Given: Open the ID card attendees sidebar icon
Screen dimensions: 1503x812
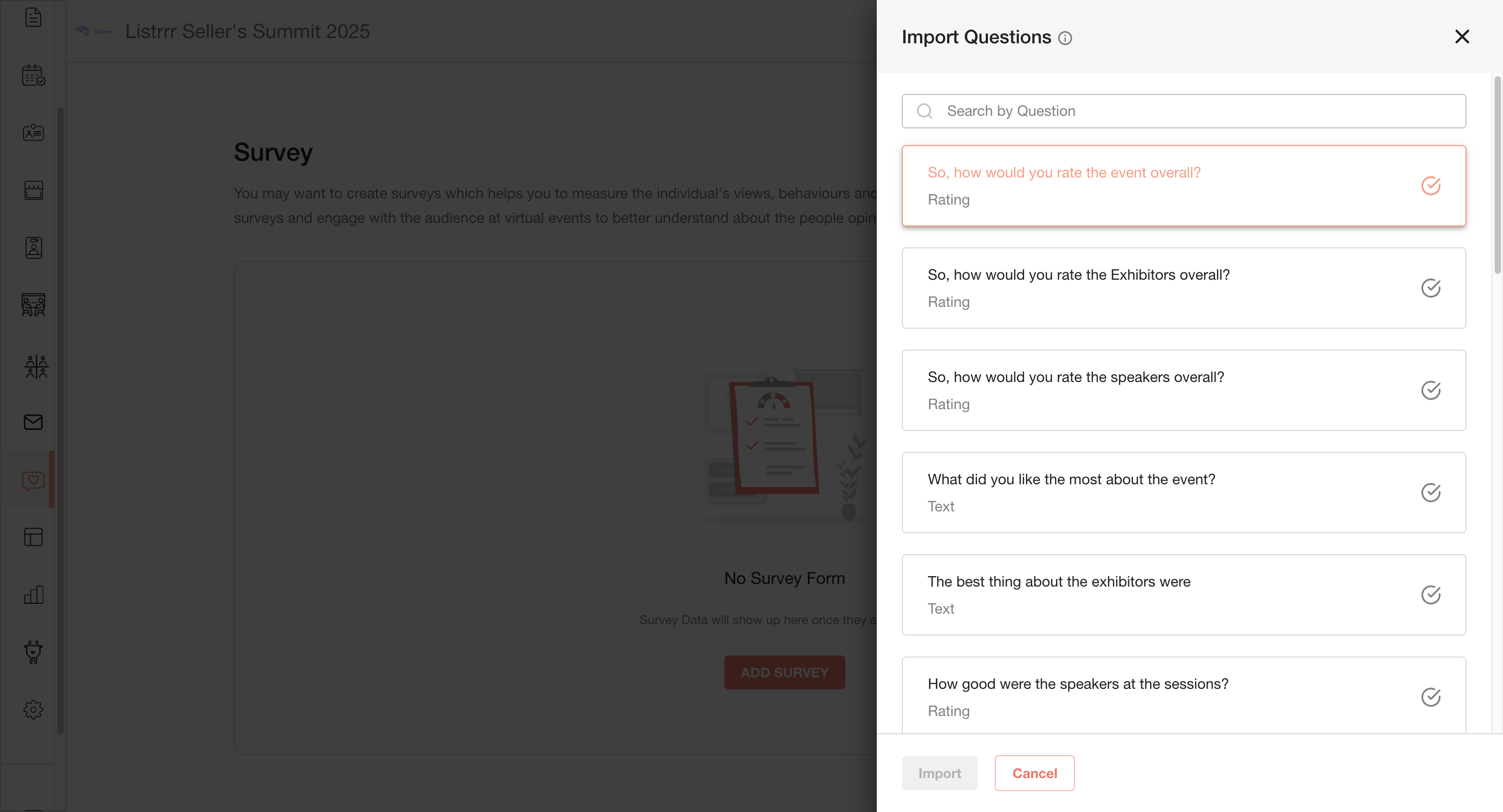Looking at the screenshot, I should point(33,133).
